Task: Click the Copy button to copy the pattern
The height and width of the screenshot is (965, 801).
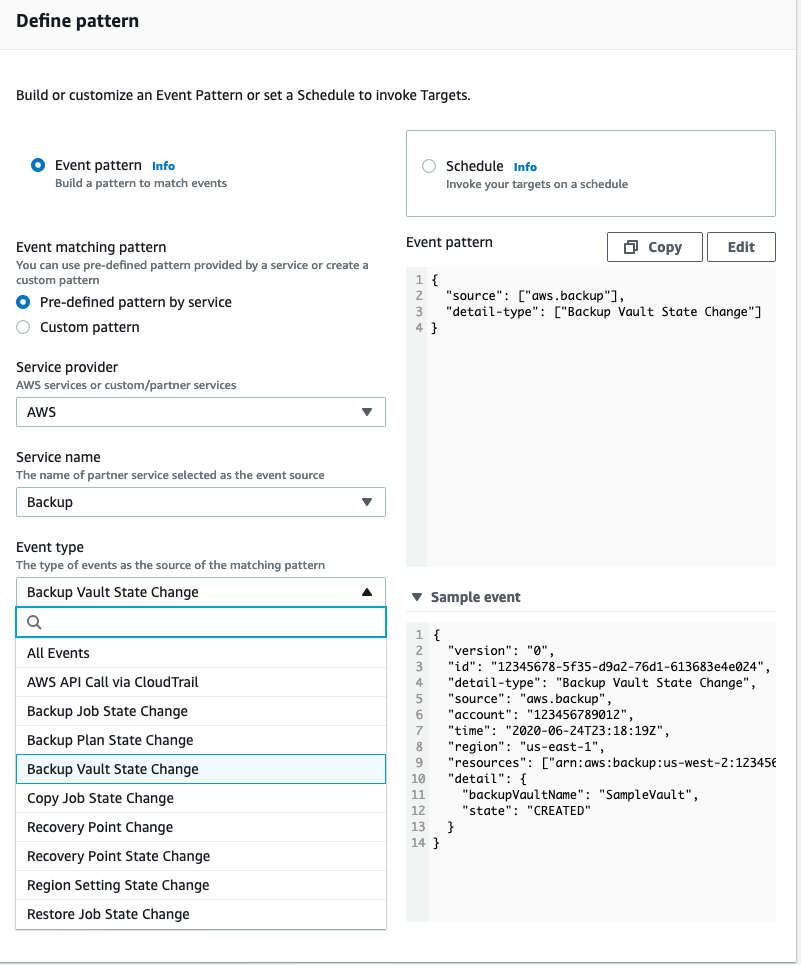Action: coord(654,246)
